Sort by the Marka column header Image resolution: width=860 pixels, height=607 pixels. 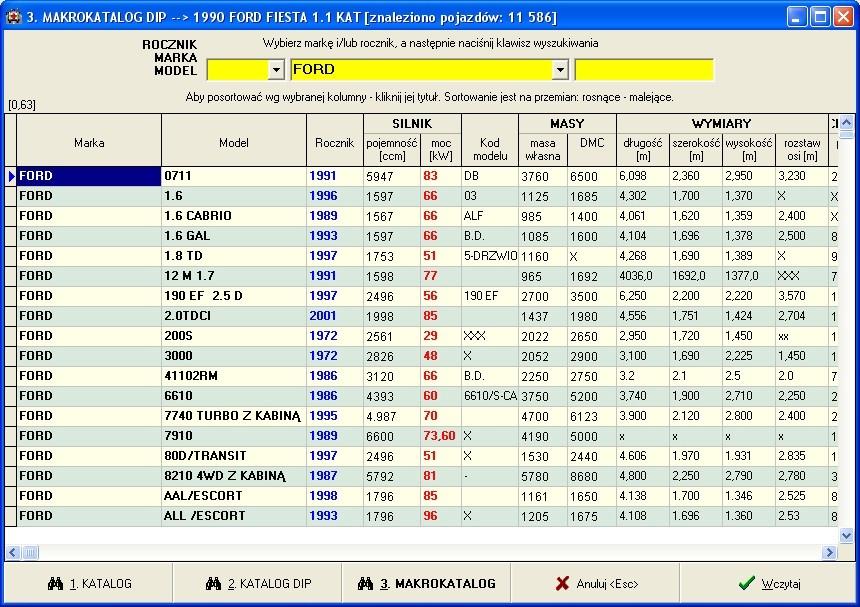tap(89, 140)
